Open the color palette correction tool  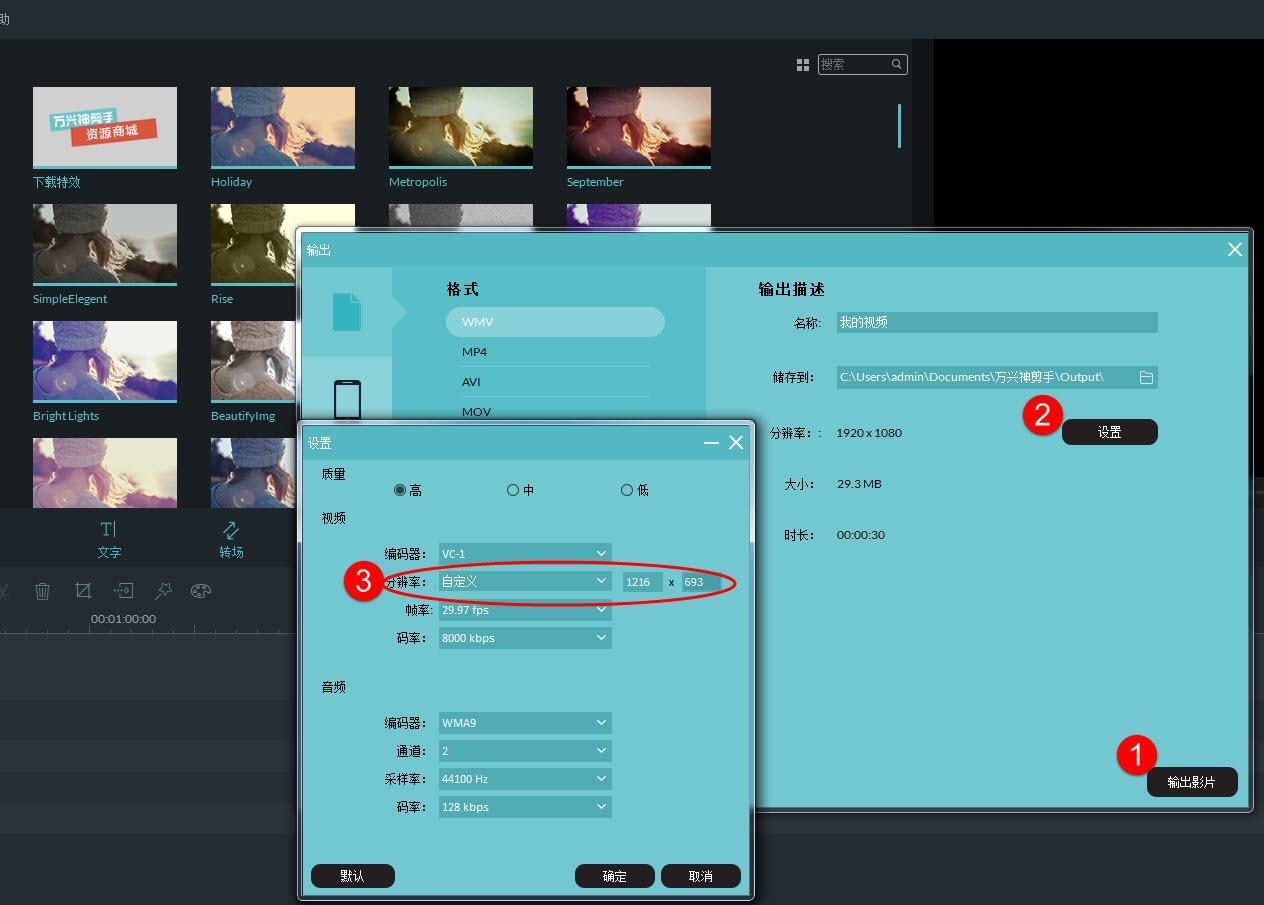(x=201, y=591)
